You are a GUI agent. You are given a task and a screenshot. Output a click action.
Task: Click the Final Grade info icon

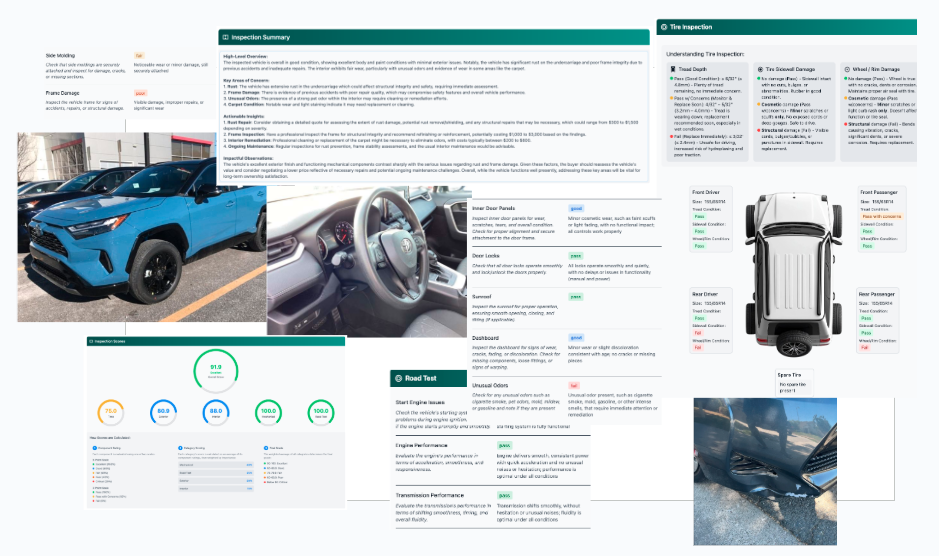[x=266, y=448]
